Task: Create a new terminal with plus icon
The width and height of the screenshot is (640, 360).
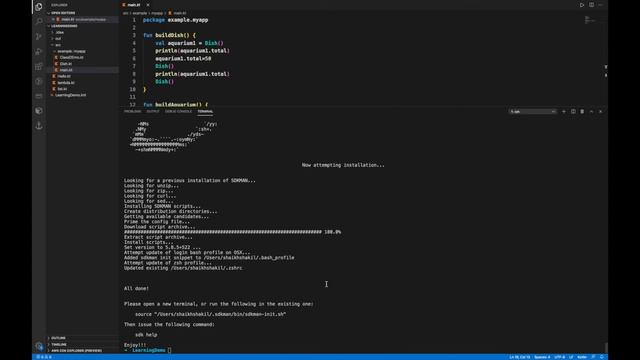Action: [564, 111]
